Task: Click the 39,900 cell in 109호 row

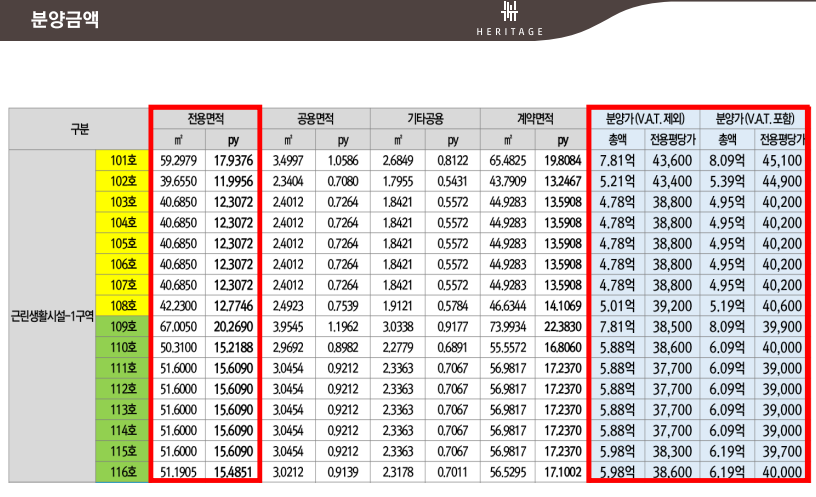Action: pyautogui.click(x=782, y=326)
